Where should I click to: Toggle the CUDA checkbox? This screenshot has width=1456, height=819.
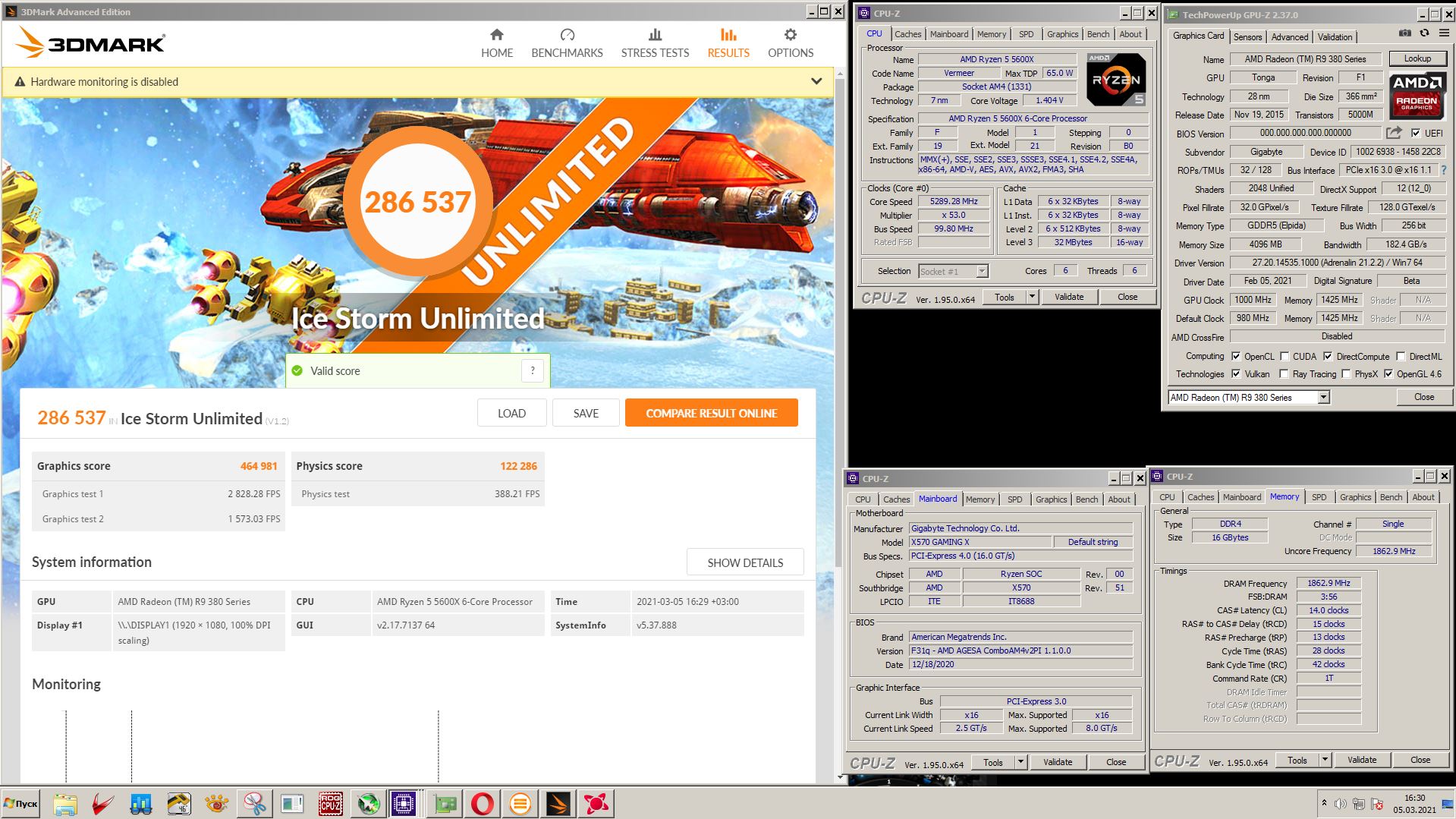pyautogui.click(x=1285, y=356)
